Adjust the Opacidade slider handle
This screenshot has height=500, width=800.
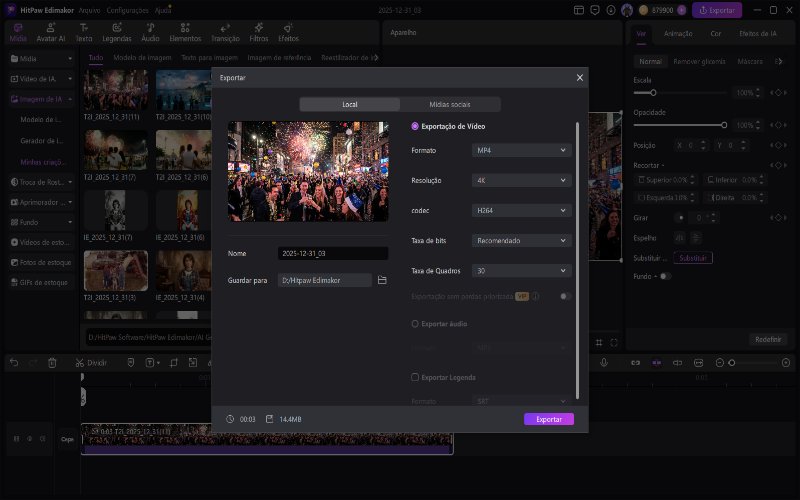[724, 125]
